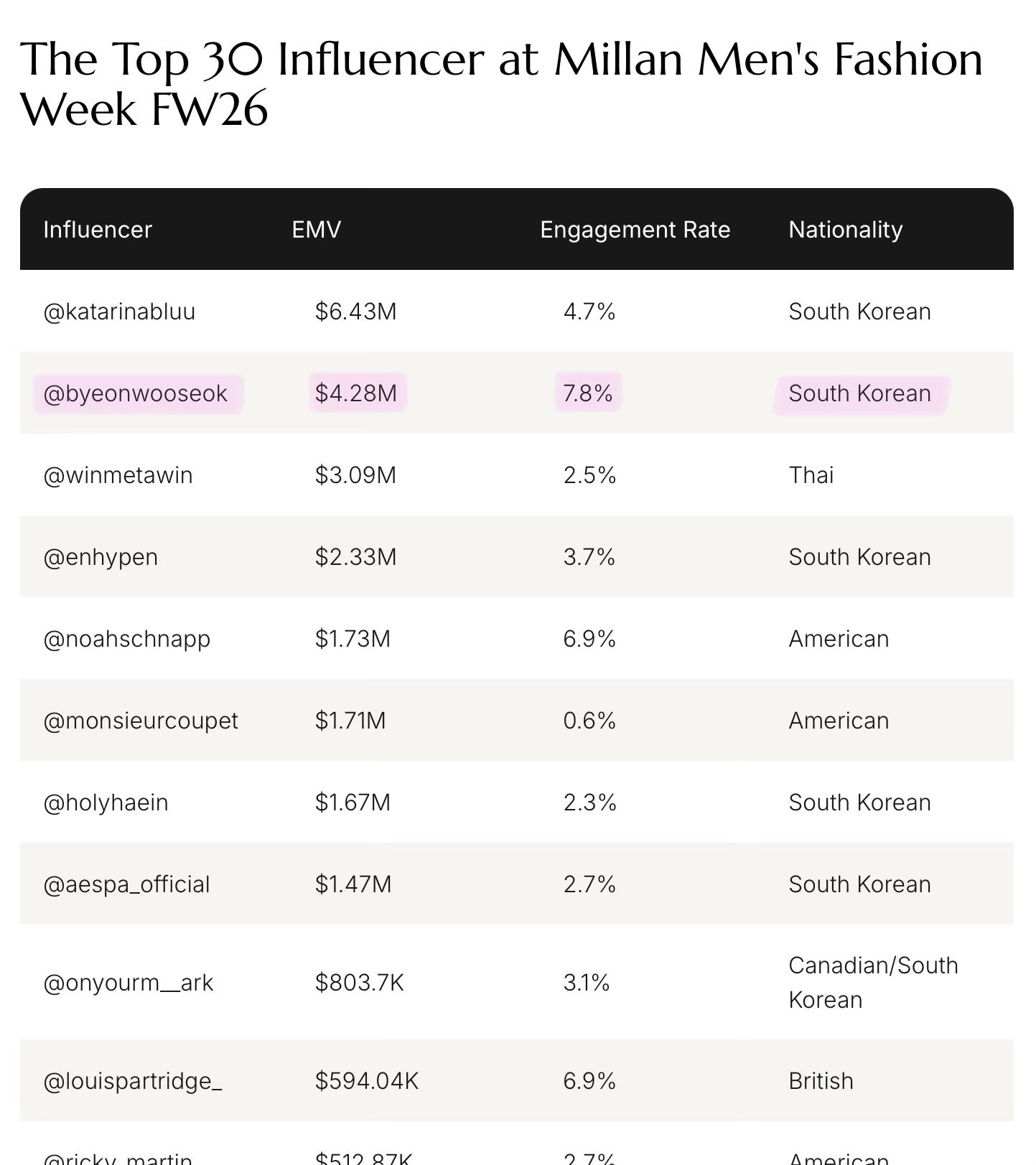The image size is (1036, 1165).
Task: Click the @katarinabluu influencer handle
Action: point(119,312)
